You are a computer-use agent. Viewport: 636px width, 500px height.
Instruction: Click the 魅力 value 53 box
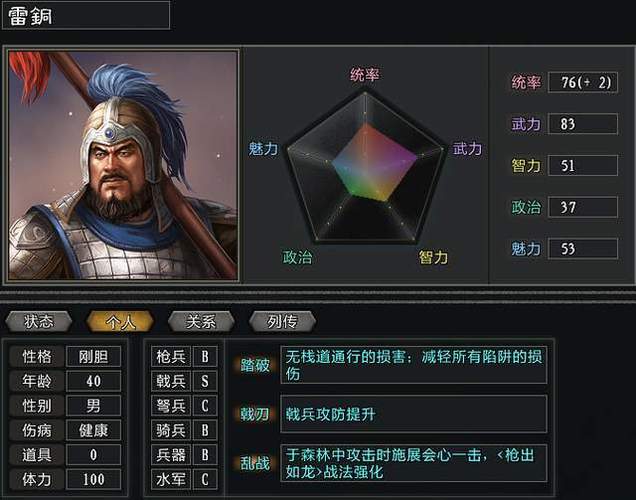(582, 248)
